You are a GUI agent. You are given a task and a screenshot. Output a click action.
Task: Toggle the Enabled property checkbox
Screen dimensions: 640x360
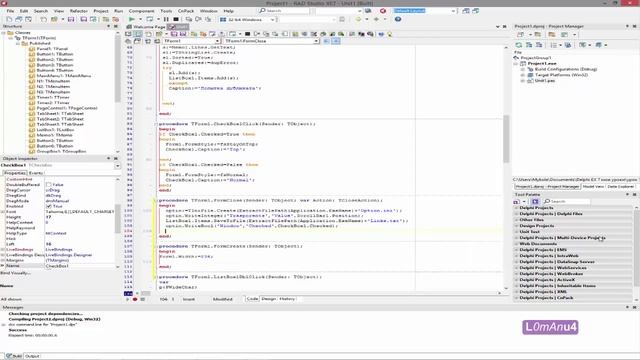pyautogui.click(x=49, y=207)
